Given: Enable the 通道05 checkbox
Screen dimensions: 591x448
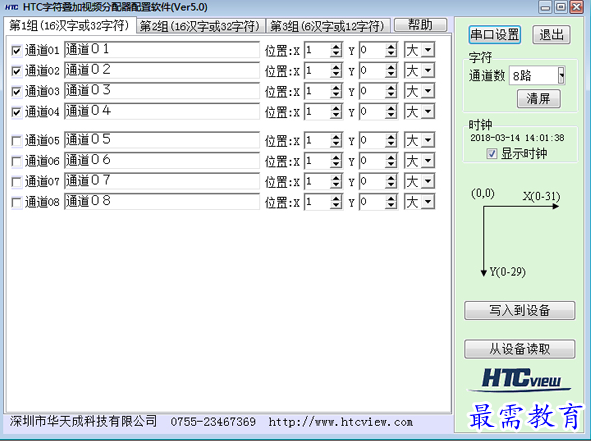Looking at the screenshot, I should click(16, 141).
